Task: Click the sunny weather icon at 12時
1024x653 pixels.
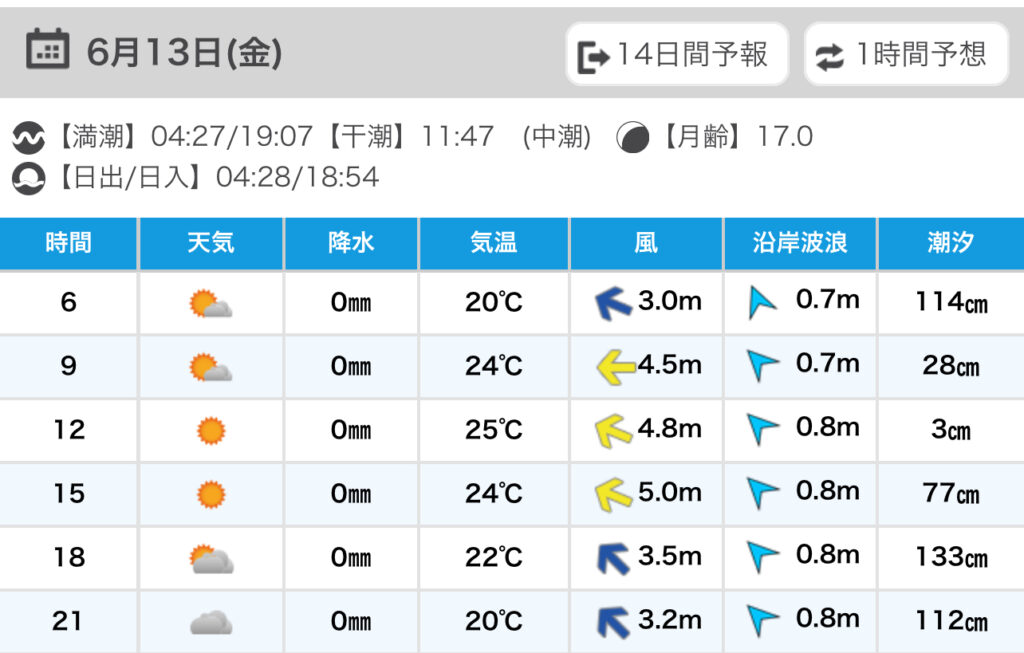Action: point(211,431)
